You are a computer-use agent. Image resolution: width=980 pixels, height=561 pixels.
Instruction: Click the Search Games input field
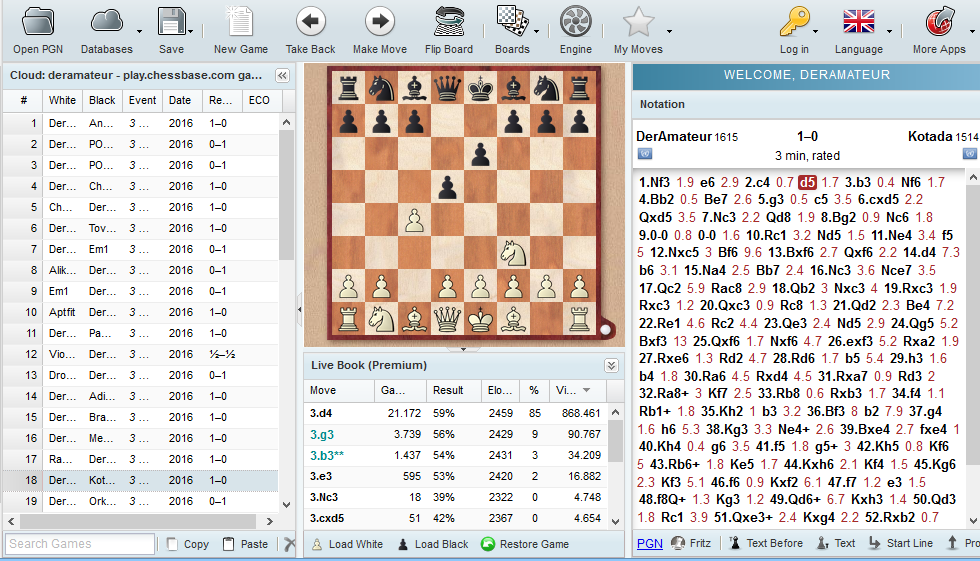(80, 544)
